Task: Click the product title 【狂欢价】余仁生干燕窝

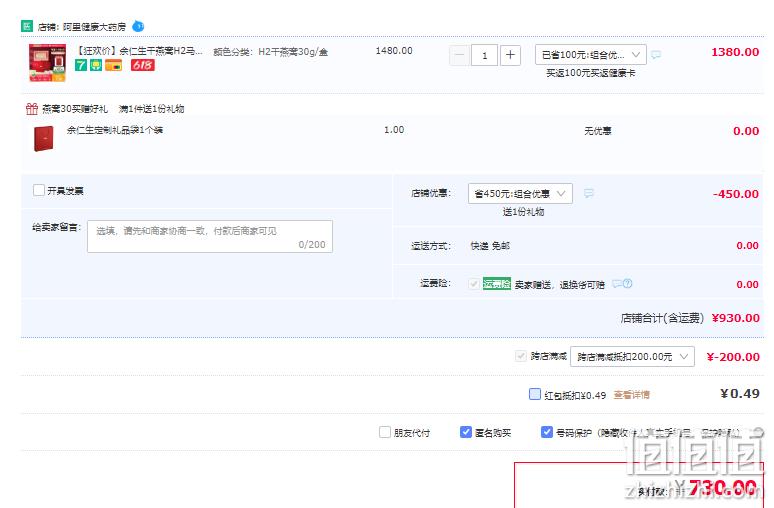Action: tap(140, 51)
